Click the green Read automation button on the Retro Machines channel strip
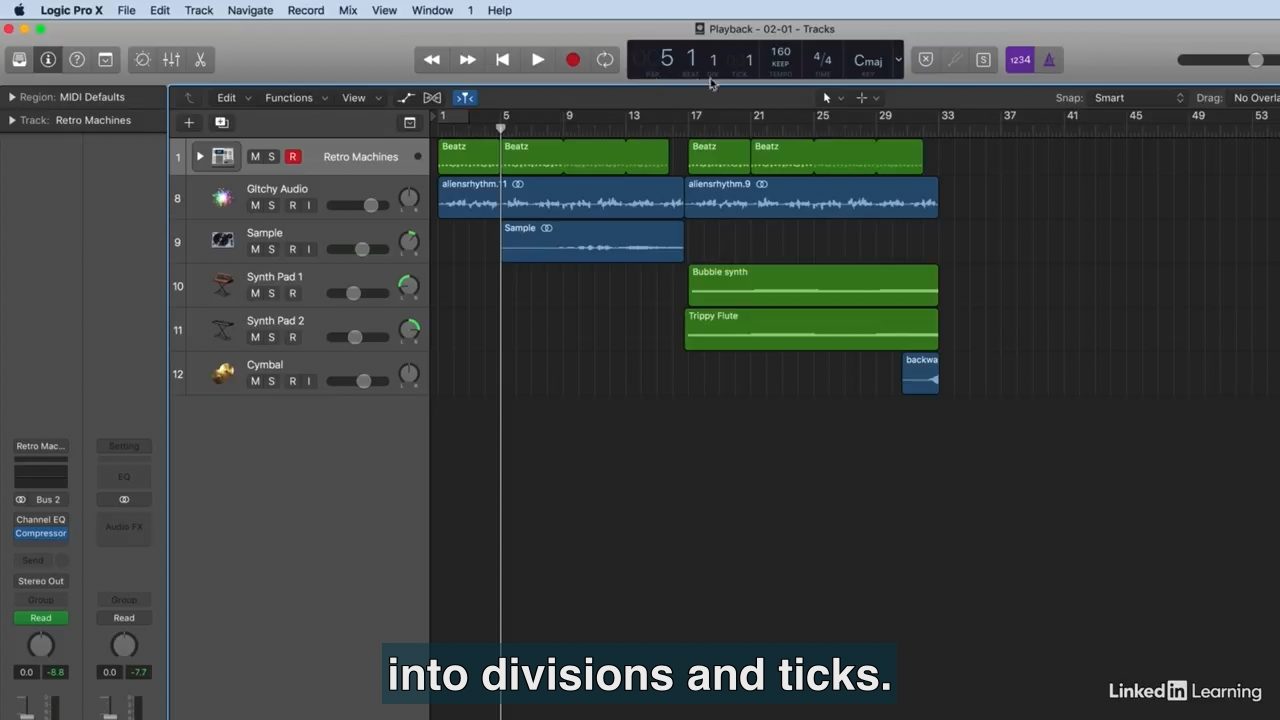Viewport: 1280px width, 720px height. pyautogui.click(x=41, y=618)
